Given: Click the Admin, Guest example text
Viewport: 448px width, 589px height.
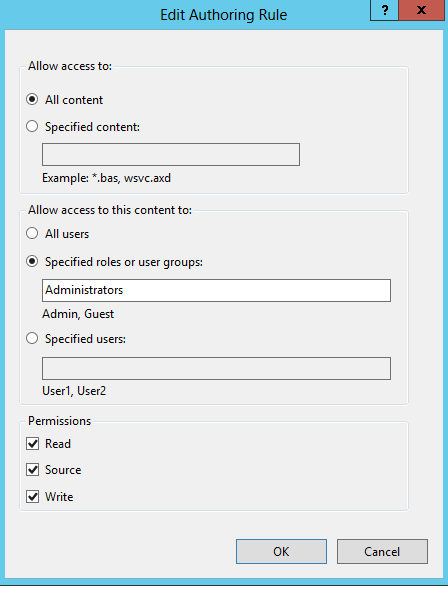Looking at the screenshot, I should pos(78,314).
